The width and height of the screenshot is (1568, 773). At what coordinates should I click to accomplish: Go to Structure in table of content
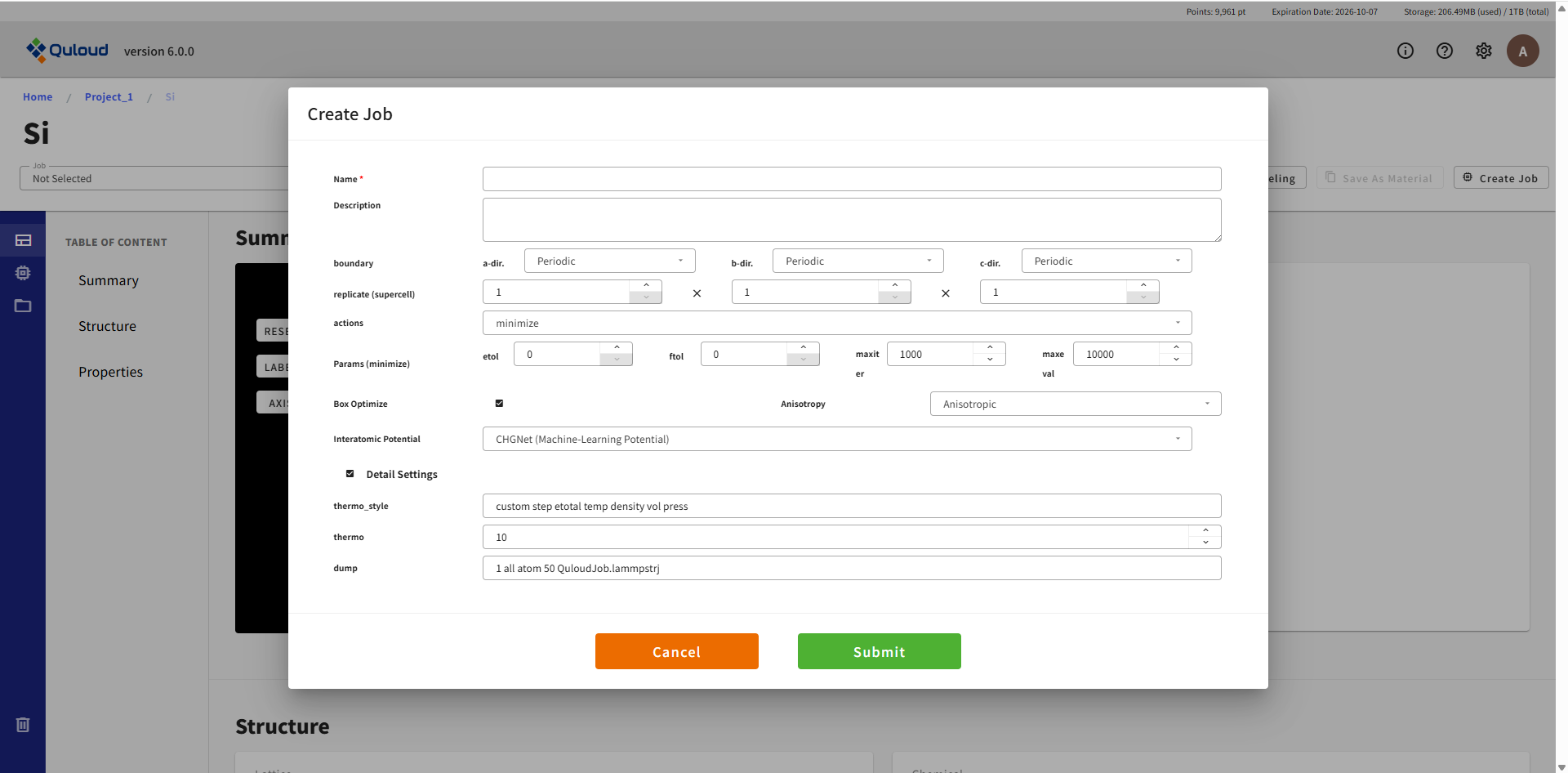click(x=107, y=326)
